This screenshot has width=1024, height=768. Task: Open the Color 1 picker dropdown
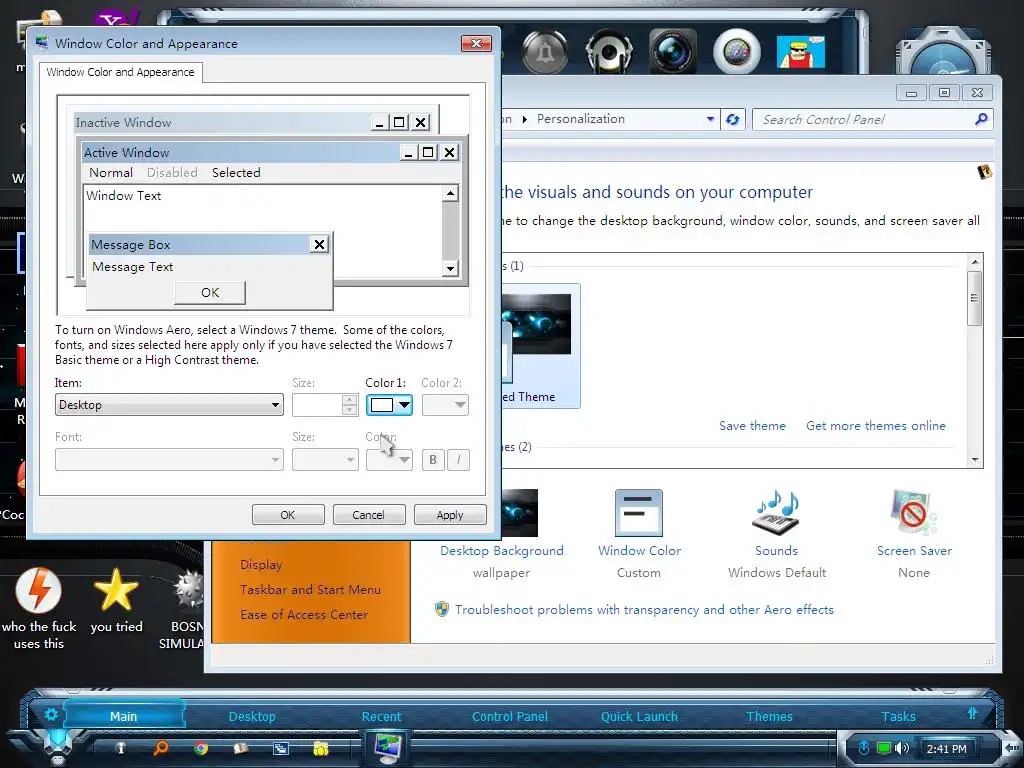pos(389,405)
